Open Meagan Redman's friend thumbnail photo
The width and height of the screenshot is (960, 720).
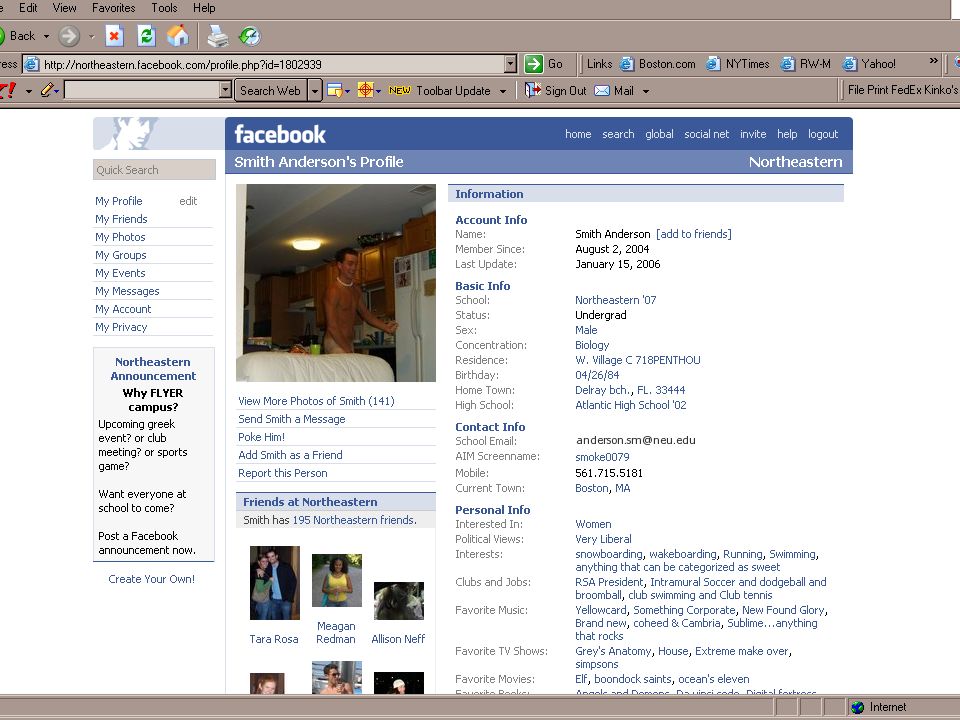coord(337,580)
